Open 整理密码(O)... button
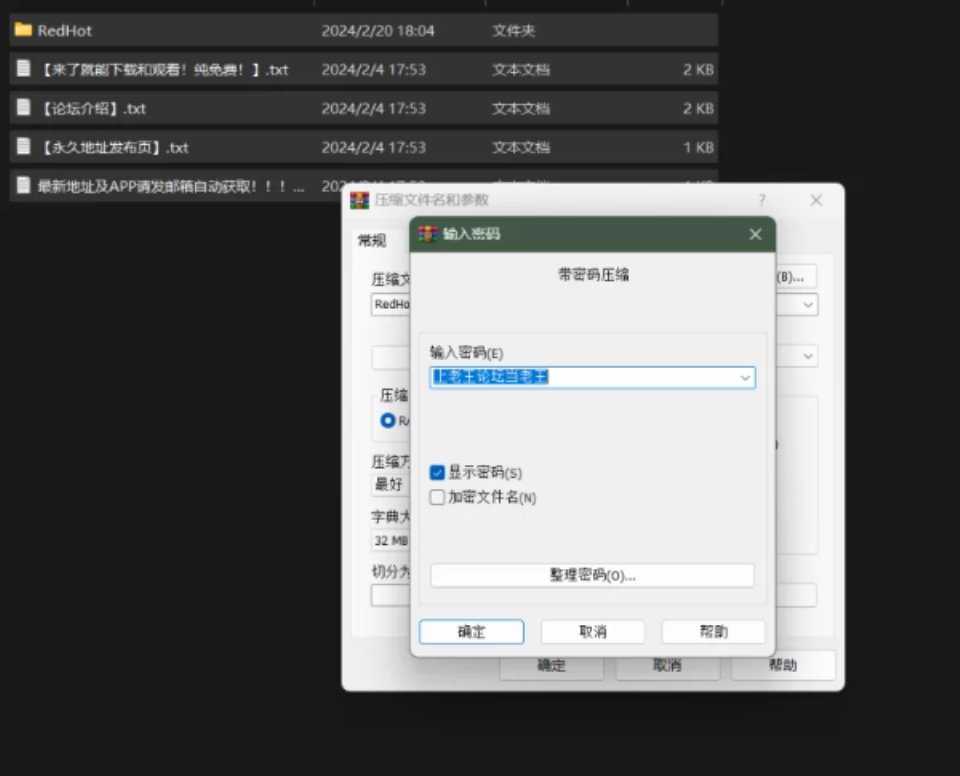 click(592, 575)
